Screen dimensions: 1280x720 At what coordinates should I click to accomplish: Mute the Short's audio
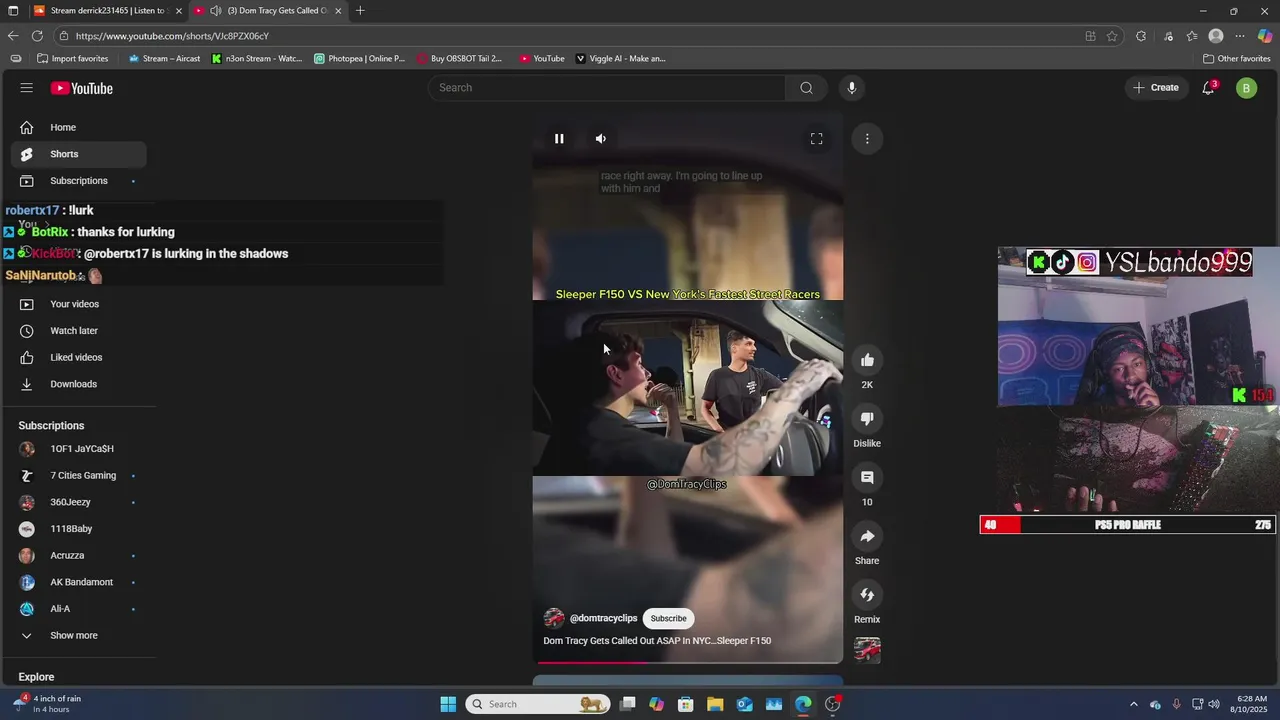[601, 139]
